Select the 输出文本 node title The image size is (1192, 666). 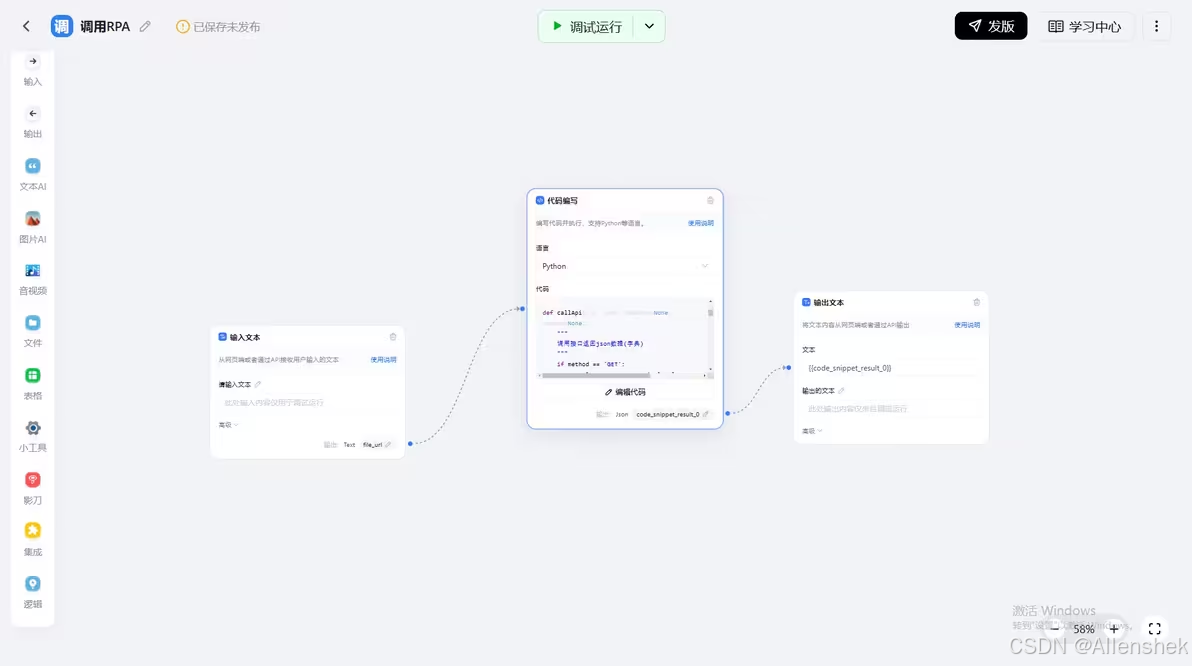click(829, 303)
